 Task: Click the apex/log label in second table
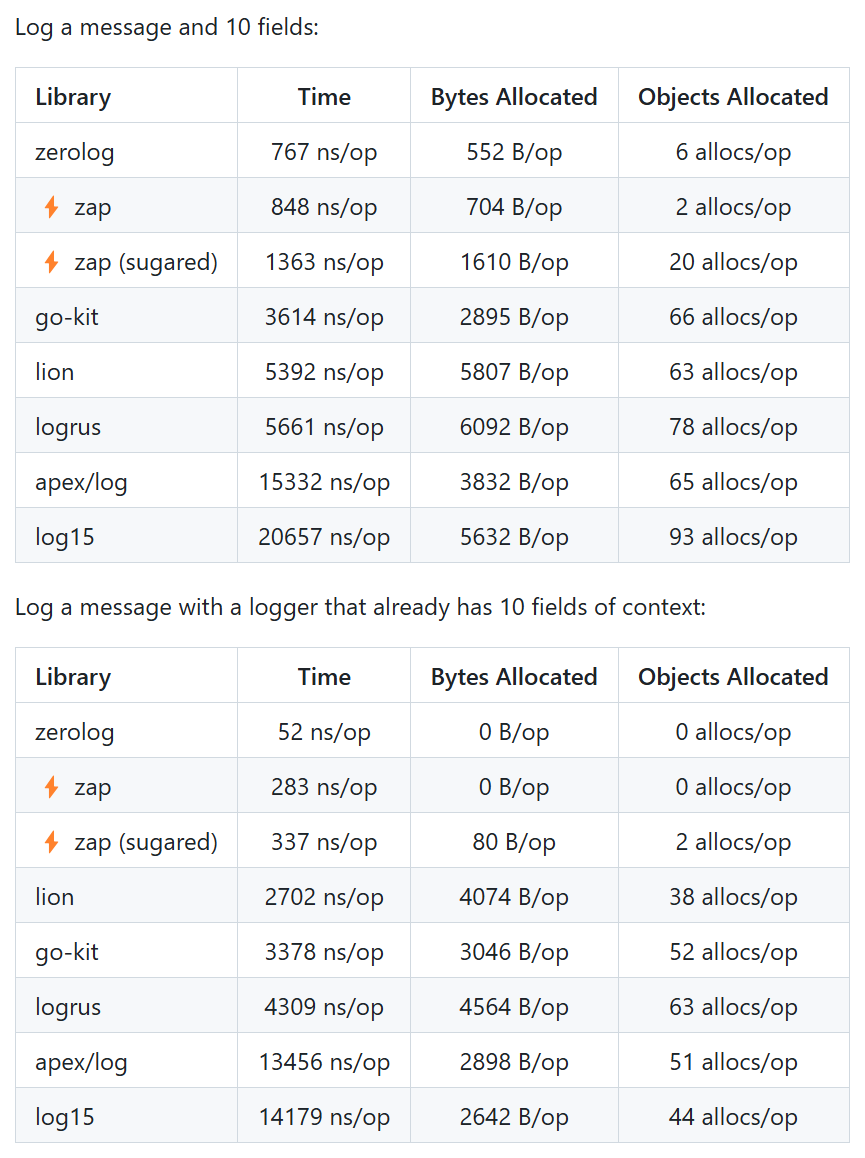point(81,1062)
